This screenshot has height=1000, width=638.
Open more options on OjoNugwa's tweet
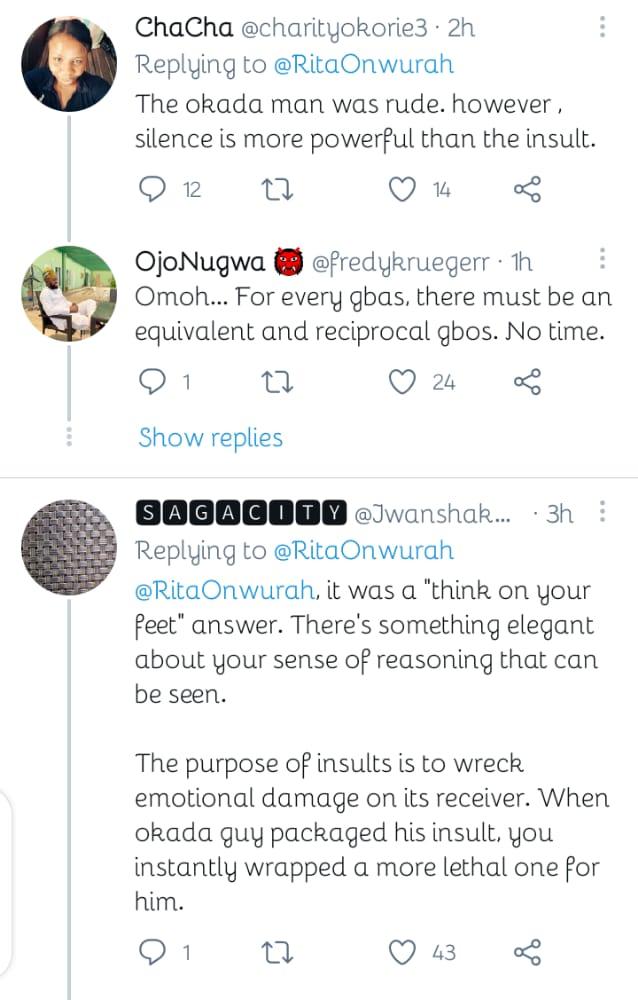[601, 260]
